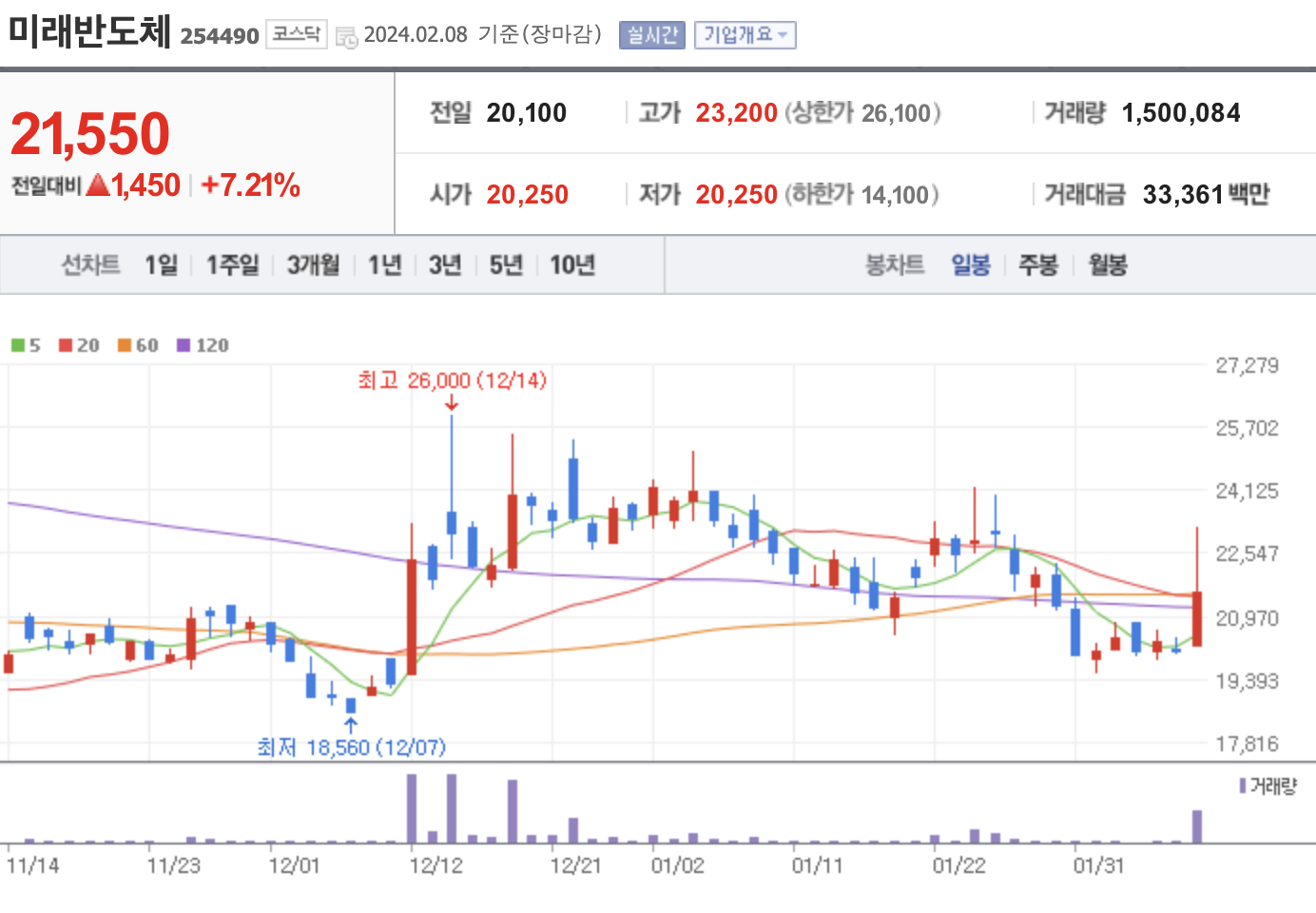Click the 시가 value 20,250
This screenshot has width=1316, height=913.
pos(528,194)
